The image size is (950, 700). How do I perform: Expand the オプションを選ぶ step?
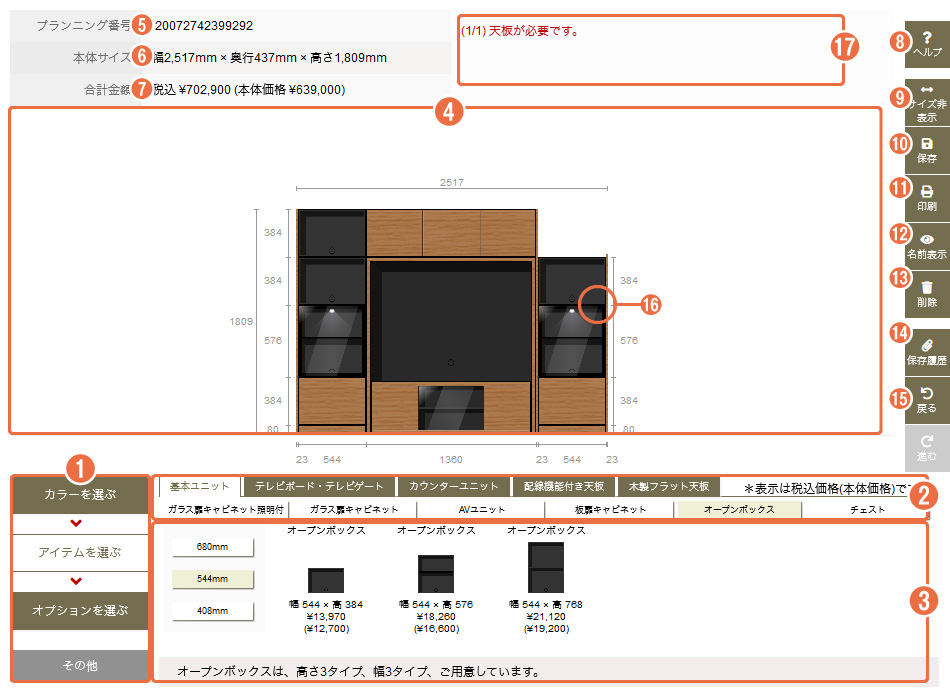click(80, 609)
